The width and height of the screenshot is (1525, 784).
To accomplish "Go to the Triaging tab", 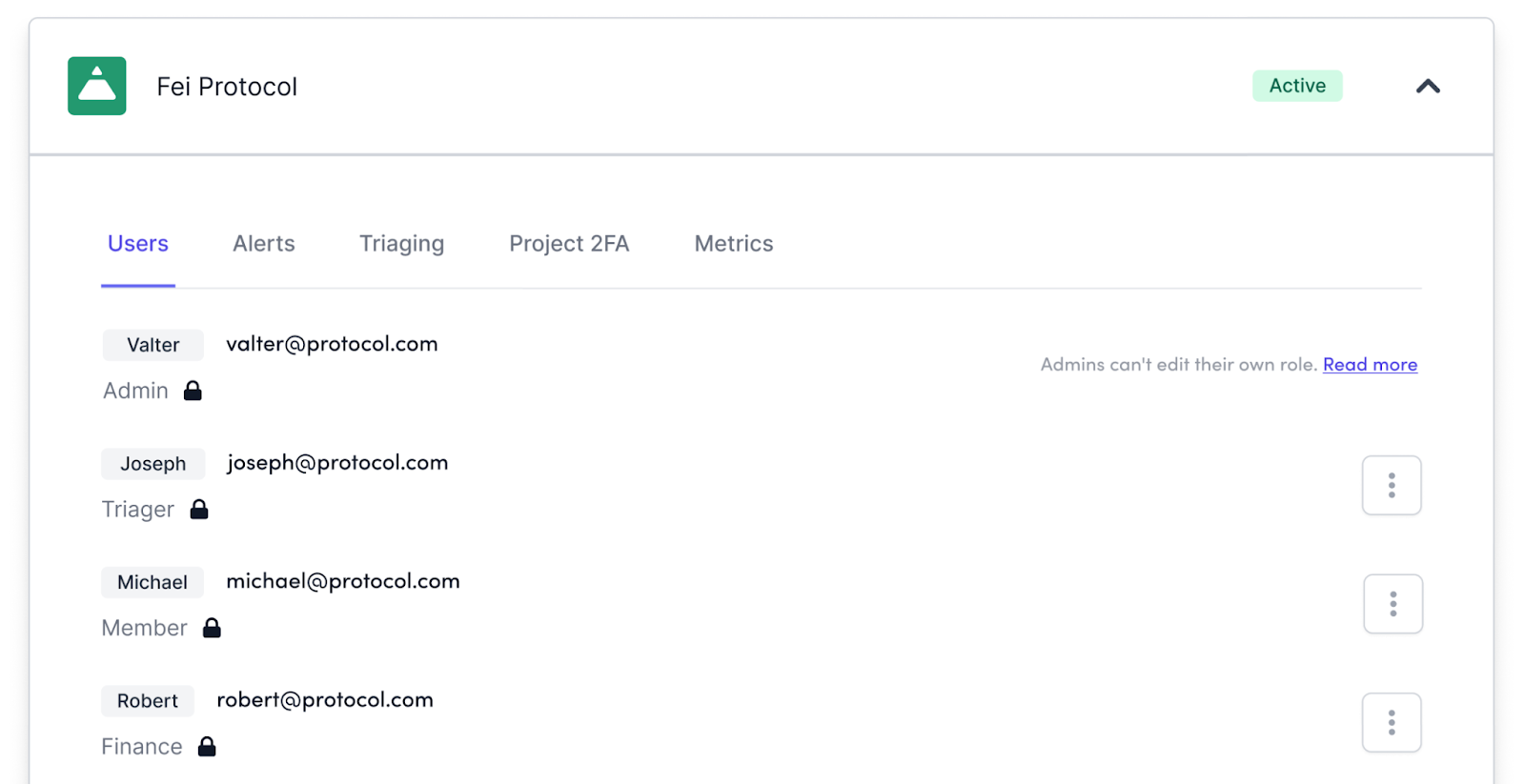I will coord(401,244).
